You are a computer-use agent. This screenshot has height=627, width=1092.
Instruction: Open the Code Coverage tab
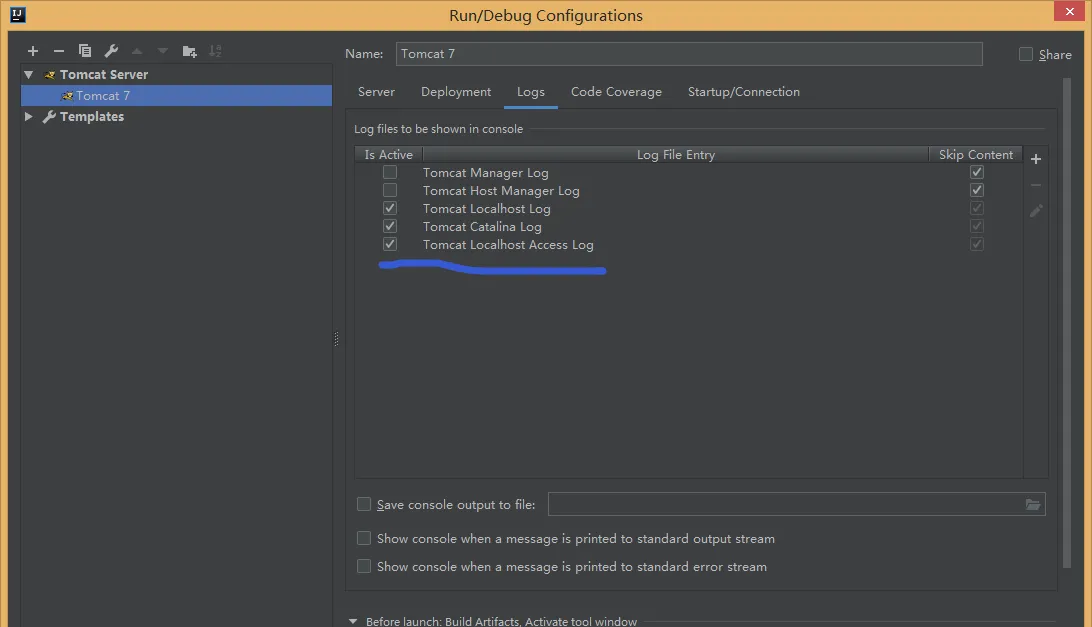[616, 92]
